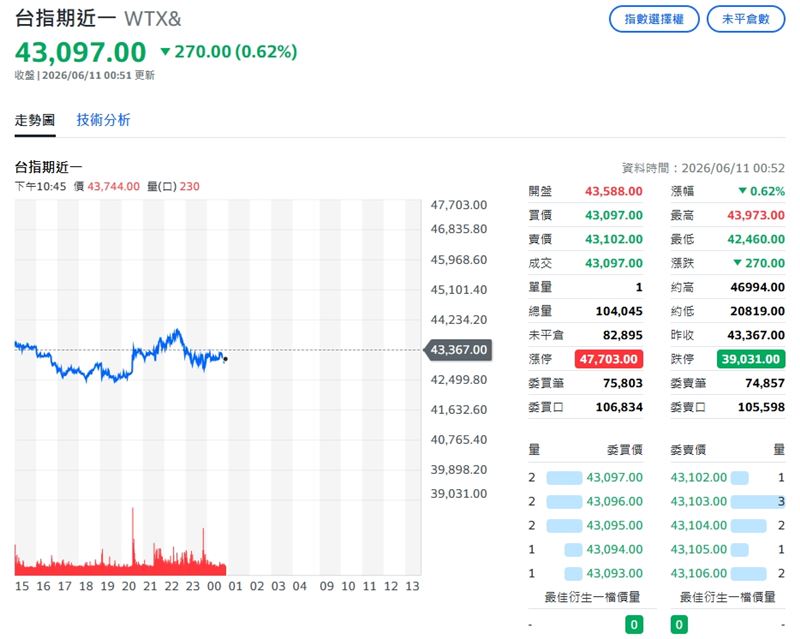
Task: Click bid price 43,097.00 in the order book
Action: point(614,478)
